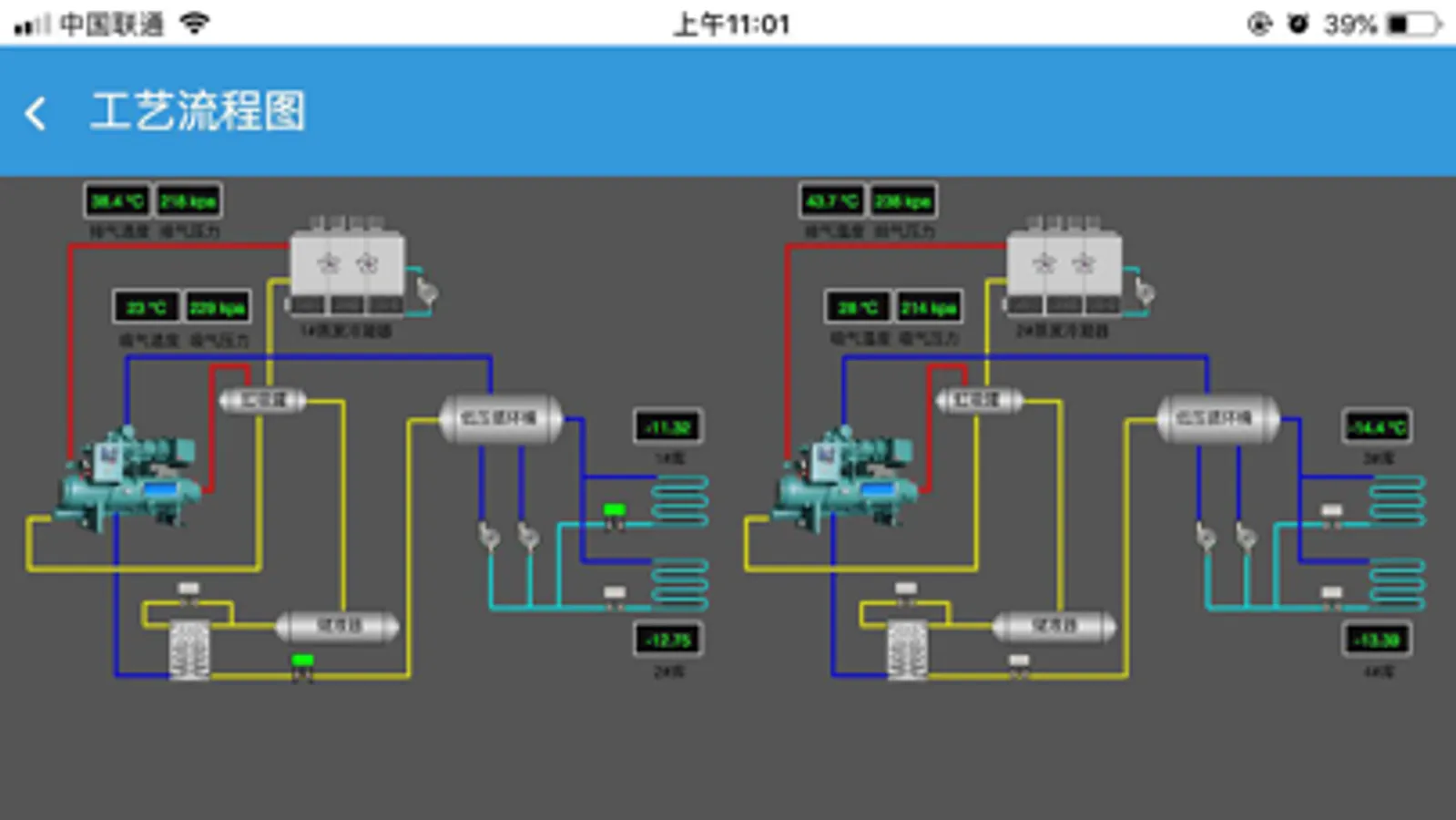Click the 23 °C temperature readout

pyautogui.click(x=146, y=307)
